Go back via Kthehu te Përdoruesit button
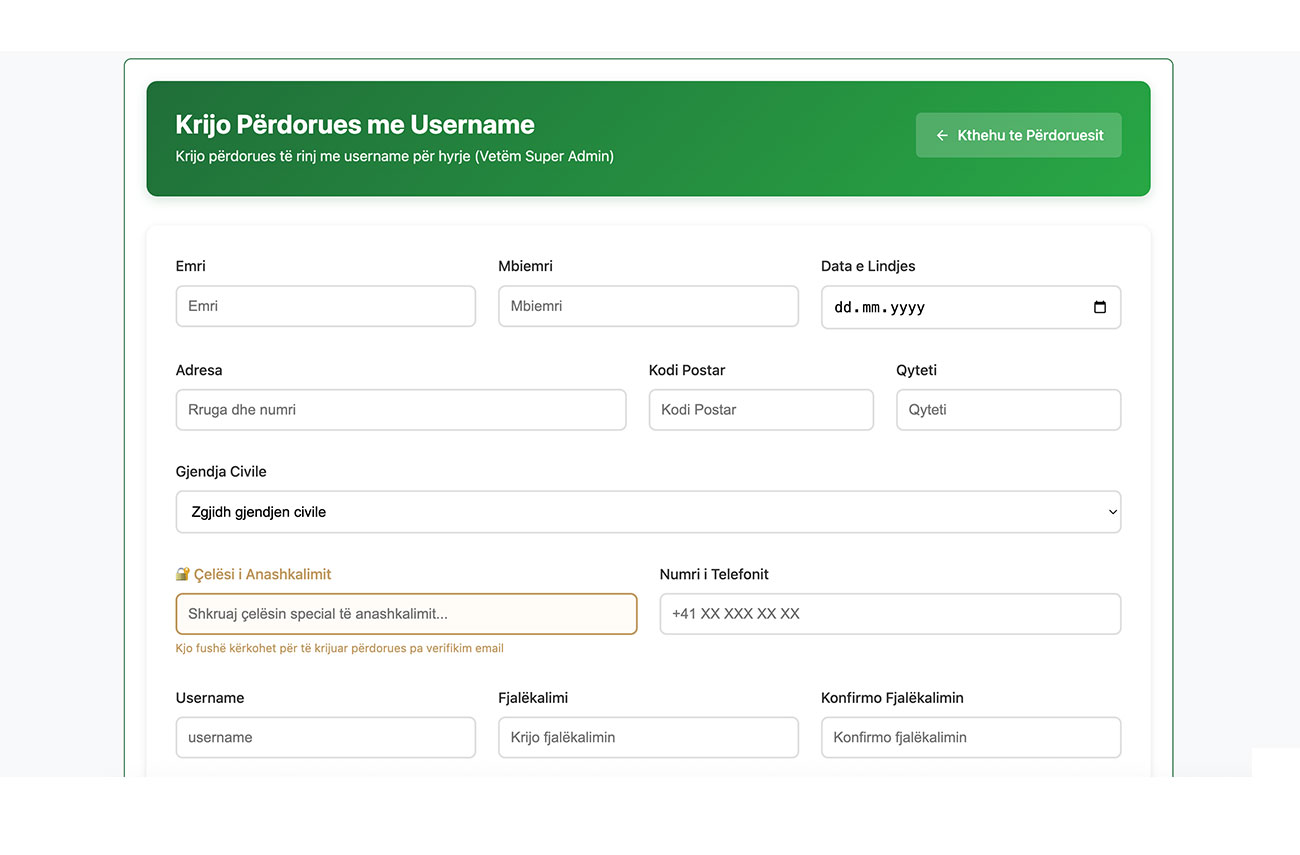 [1018, 135]
